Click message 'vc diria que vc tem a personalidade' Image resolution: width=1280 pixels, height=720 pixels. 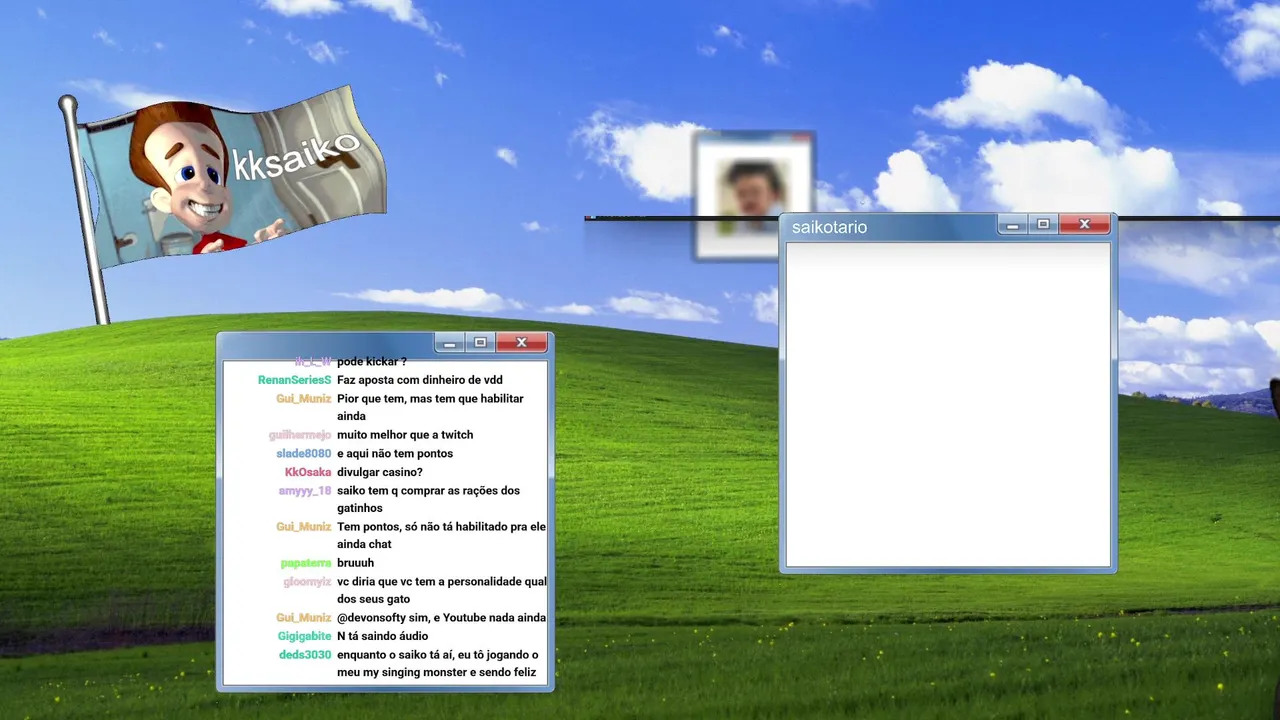coord(442,591)
